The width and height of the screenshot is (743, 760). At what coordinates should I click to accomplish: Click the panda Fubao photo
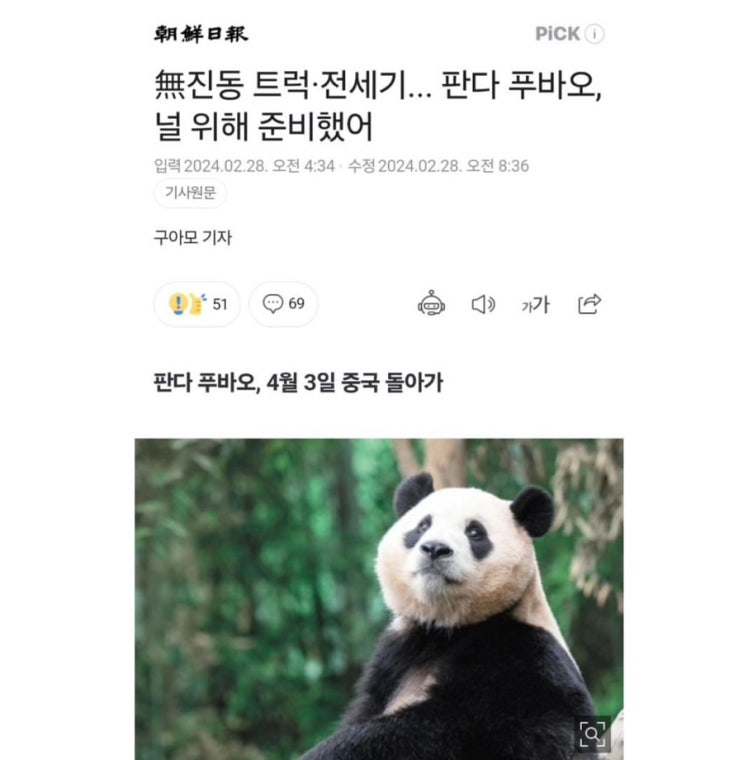tap(379, 599)
